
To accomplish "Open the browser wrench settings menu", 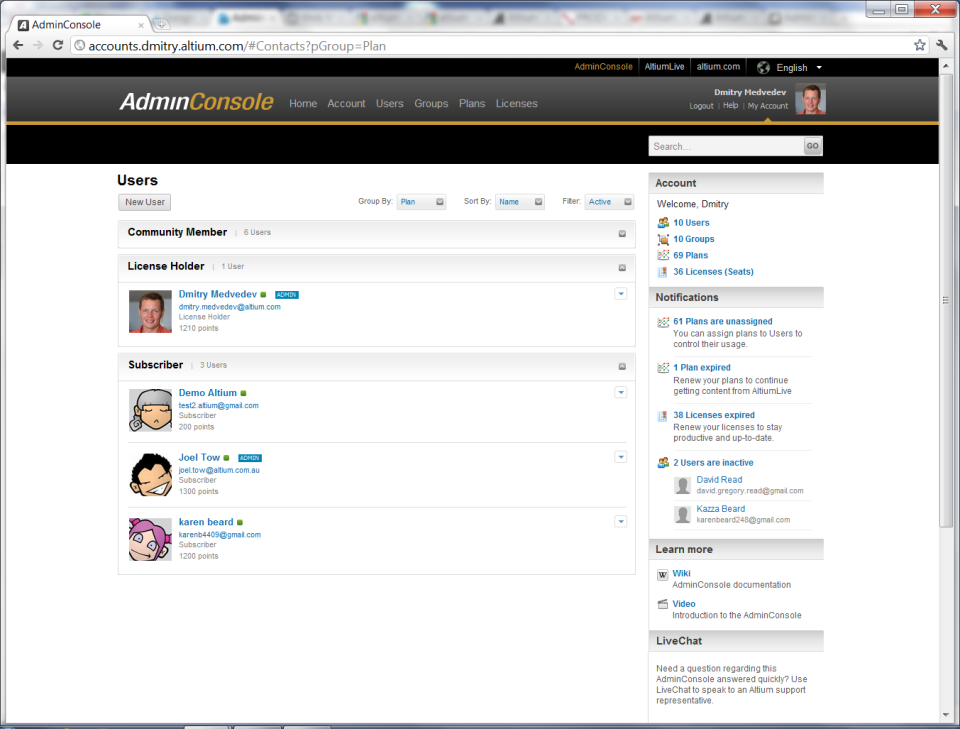I will click(941, 45).
